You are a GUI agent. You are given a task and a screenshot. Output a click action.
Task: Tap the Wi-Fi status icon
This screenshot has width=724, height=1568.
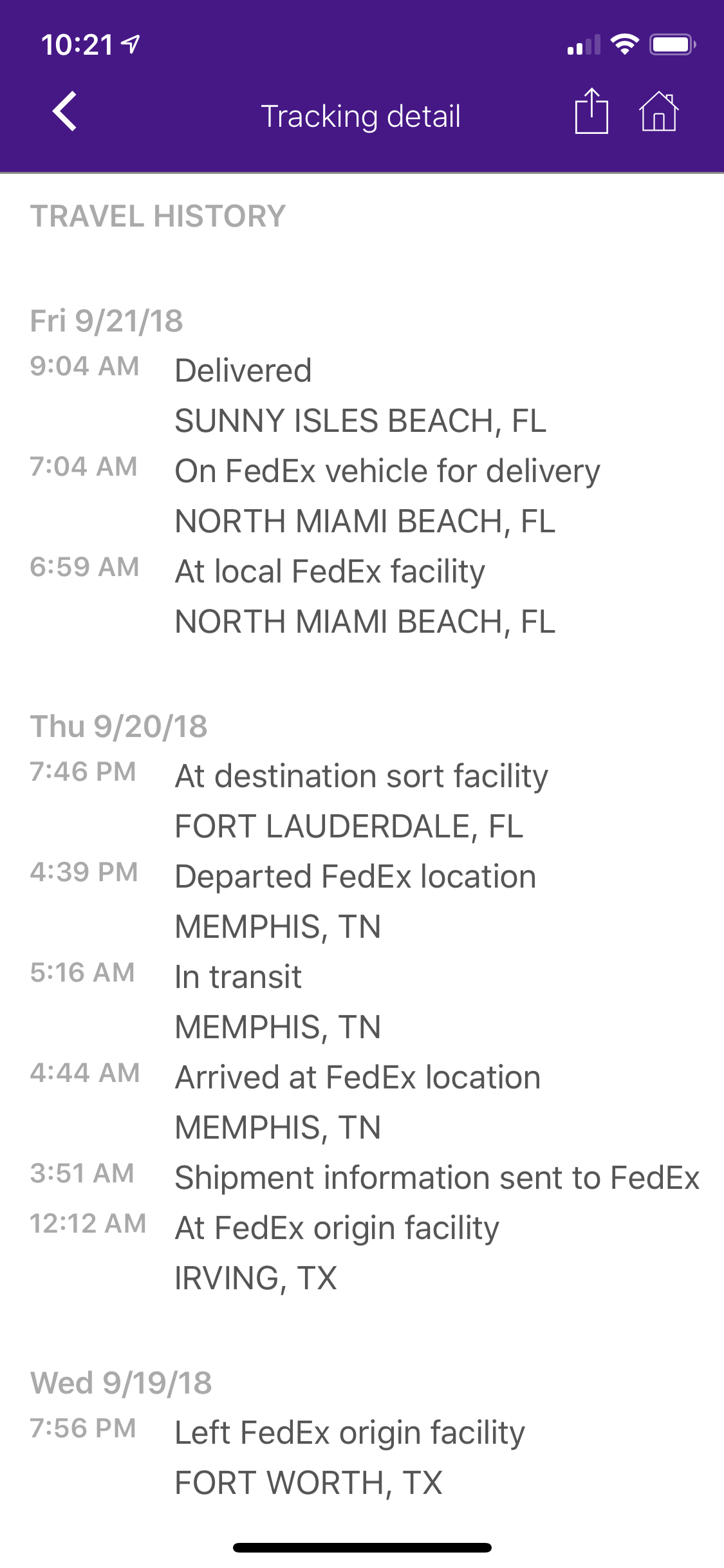click(624, 44)
